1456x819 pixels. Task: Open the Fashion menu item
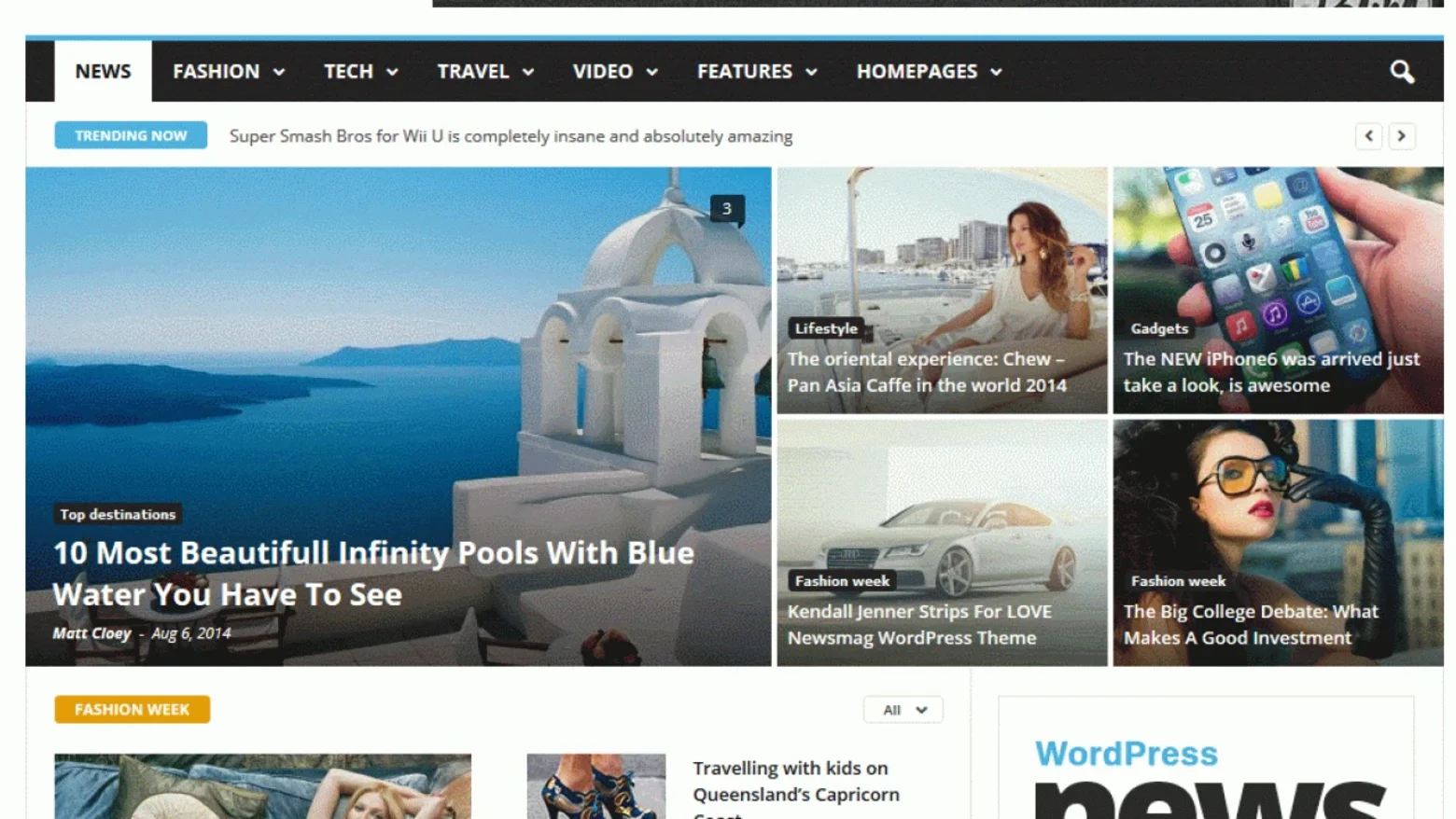[217, 72]
